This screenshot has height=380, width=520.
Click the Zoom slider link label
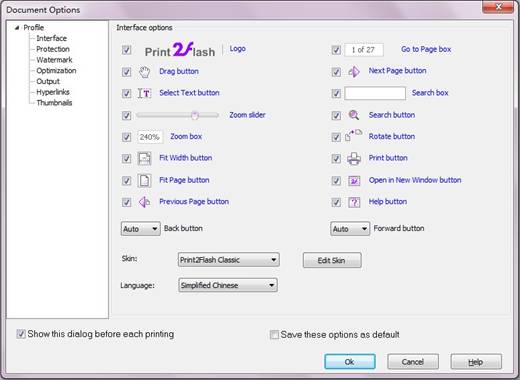[x=247, y=115]
